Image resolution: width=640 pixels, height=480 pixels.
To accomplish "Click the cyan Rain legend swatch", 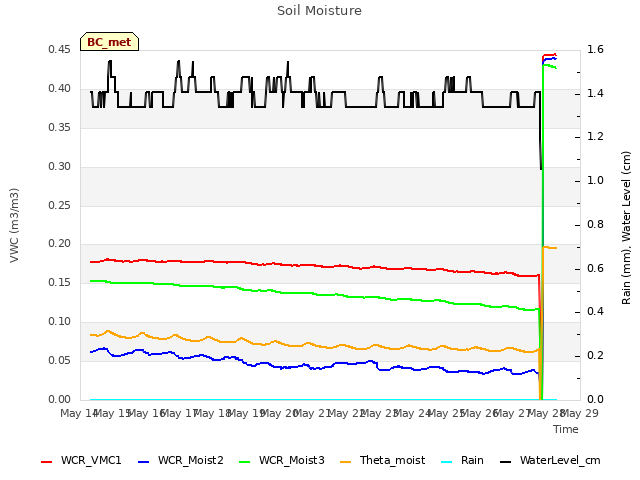I will 447,462.
